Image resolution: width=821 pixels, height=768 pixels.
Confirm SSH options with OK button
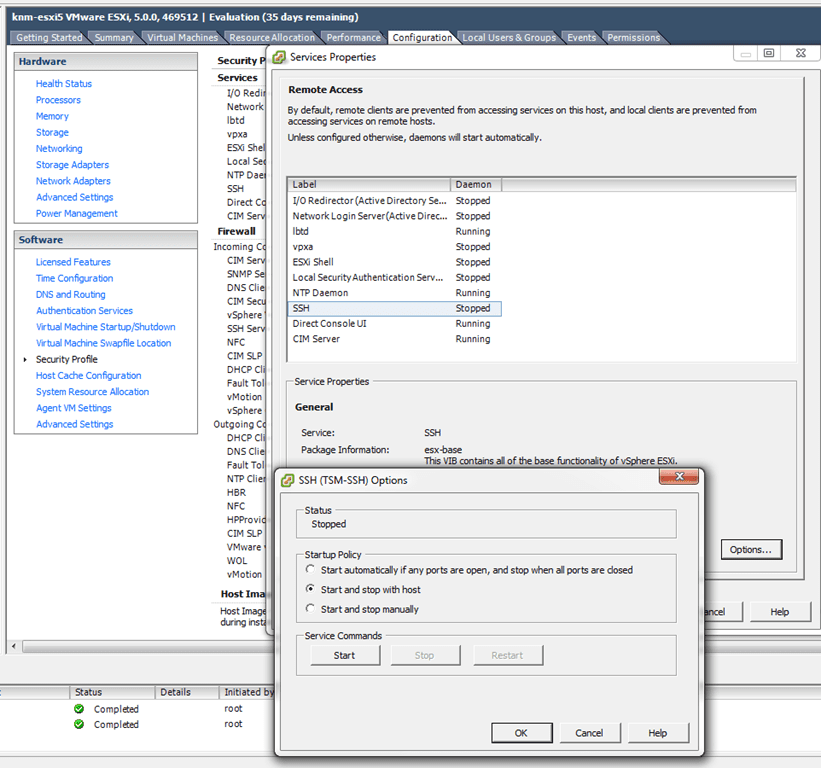pos(521,733)
